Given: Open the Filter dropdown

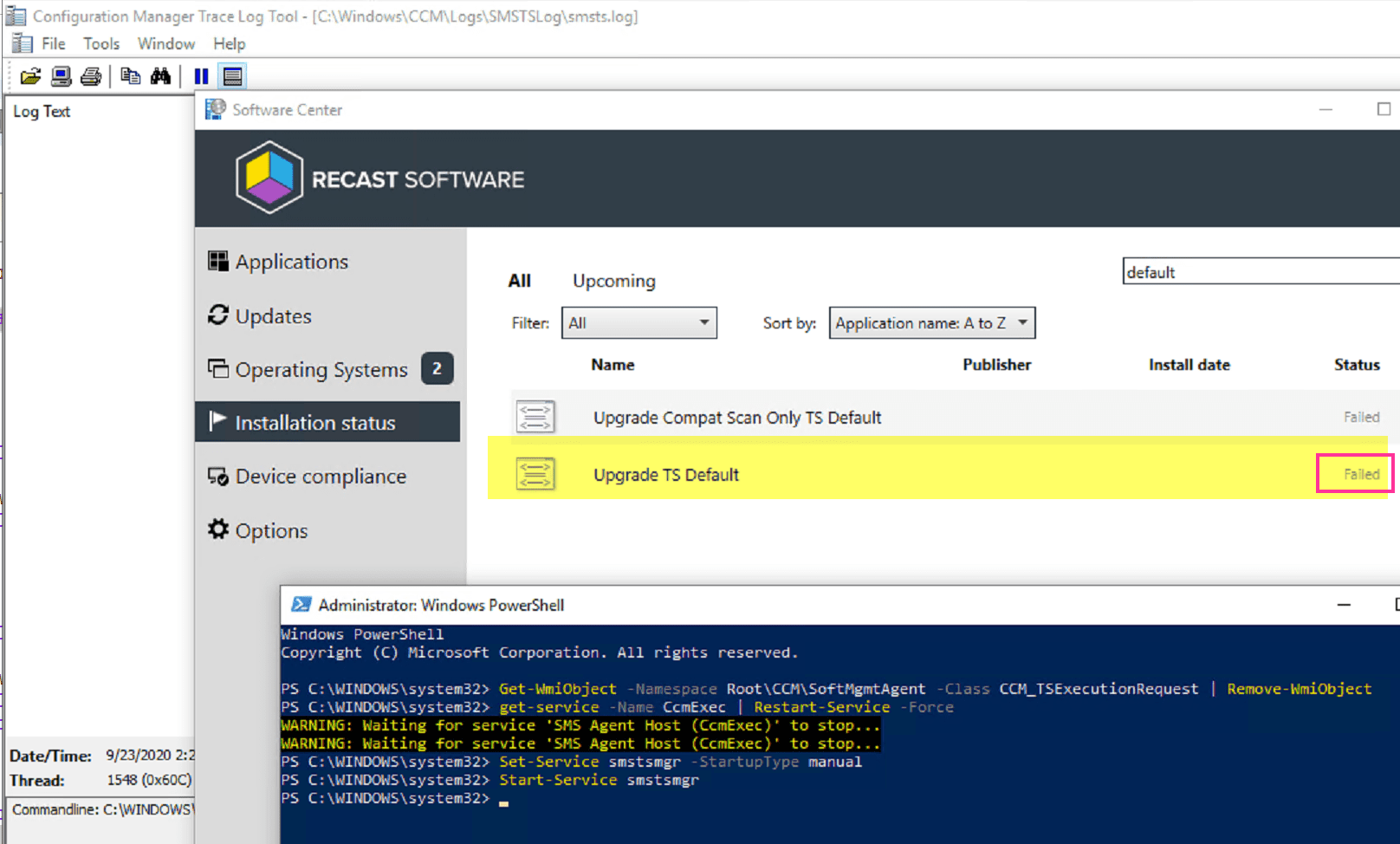Looking at the screenshot, I should [x=638, y=322].
